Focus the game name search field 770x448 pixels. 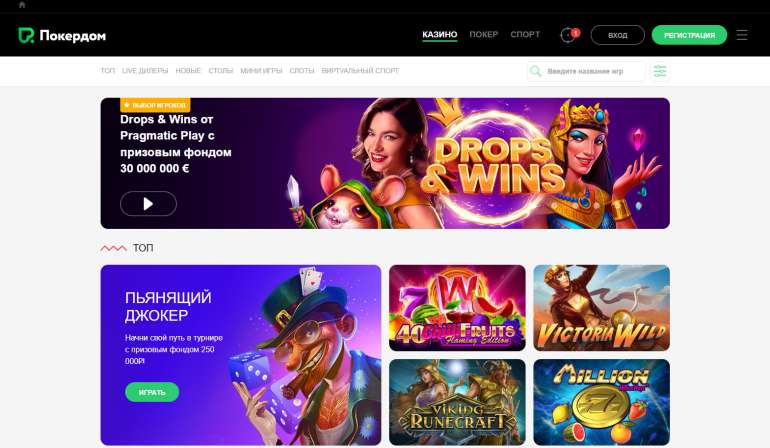(x=587, y=71)
